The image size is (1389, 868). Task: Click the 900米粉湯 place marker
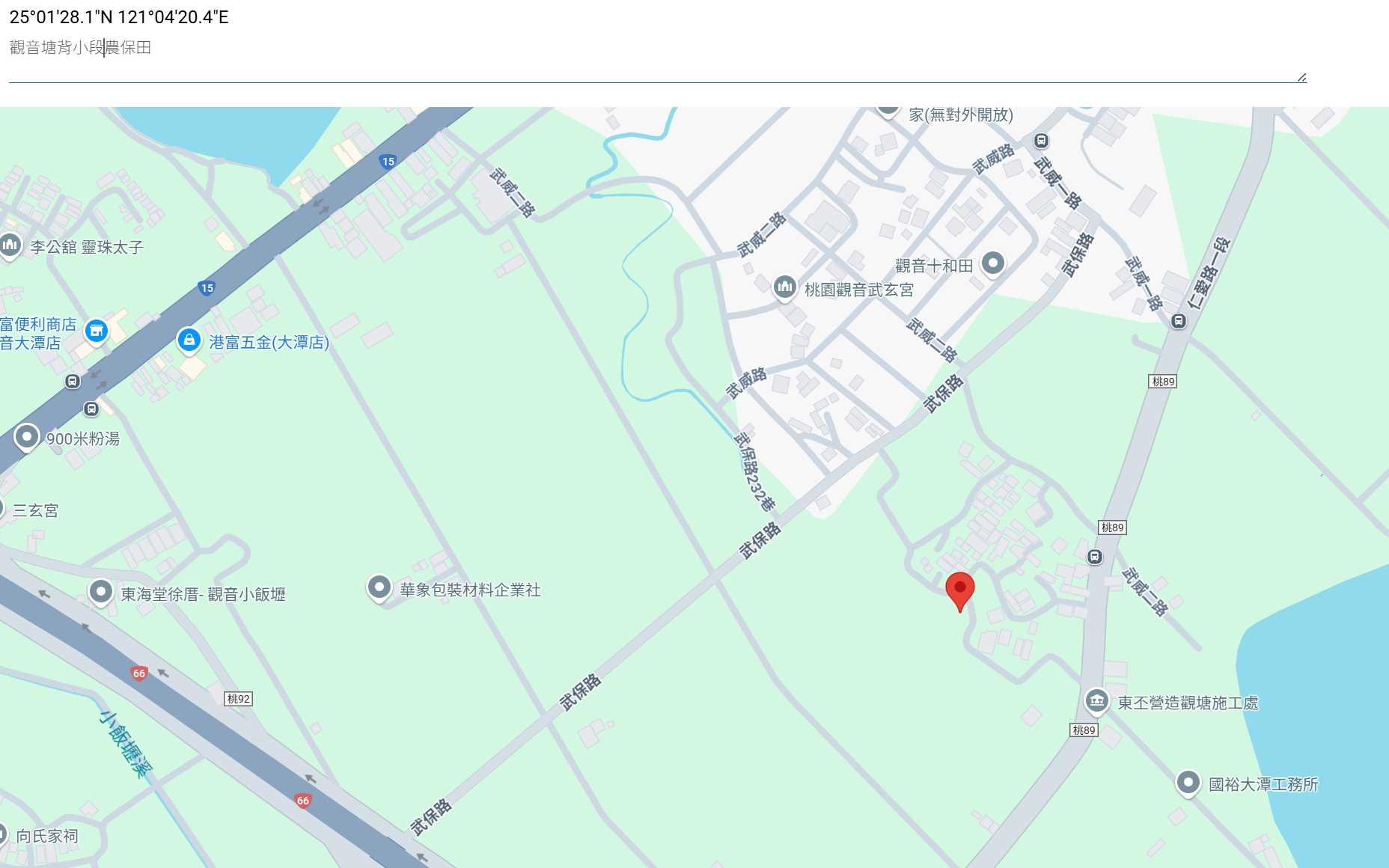point(27,437)
